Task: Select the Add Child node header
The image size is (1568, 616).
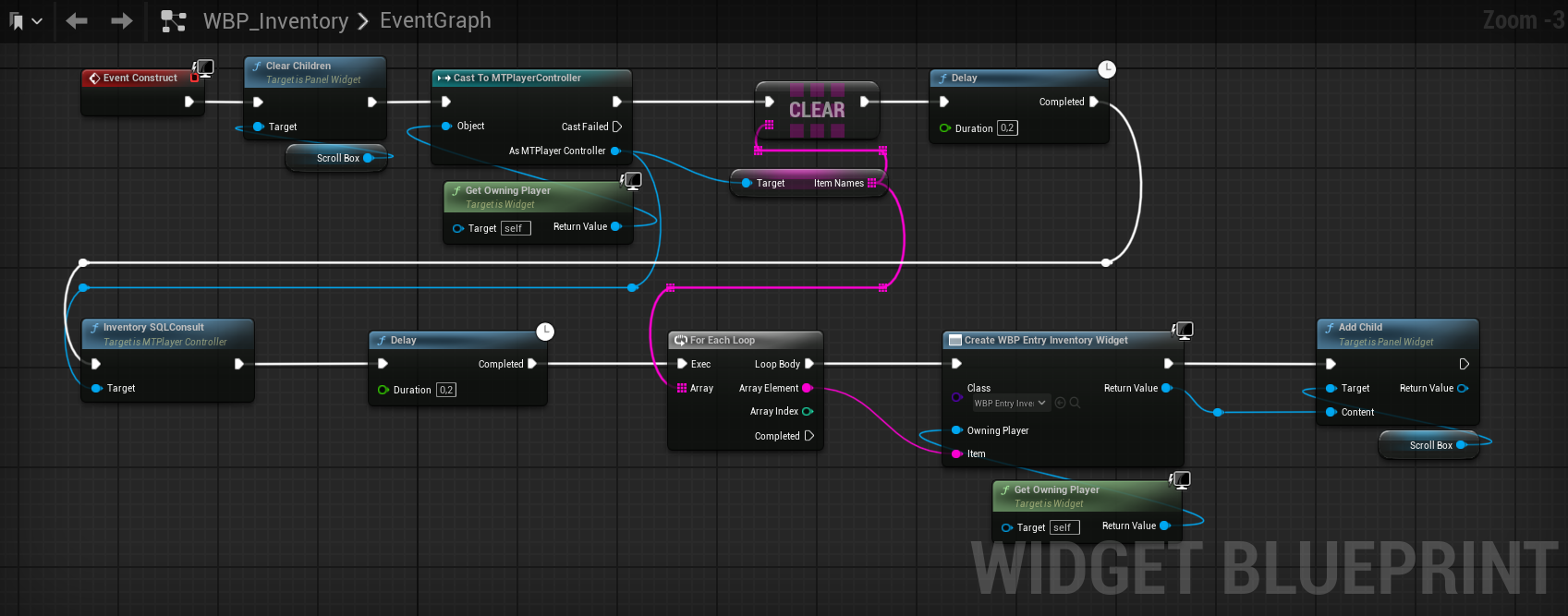Action: tap(1398, 333)
